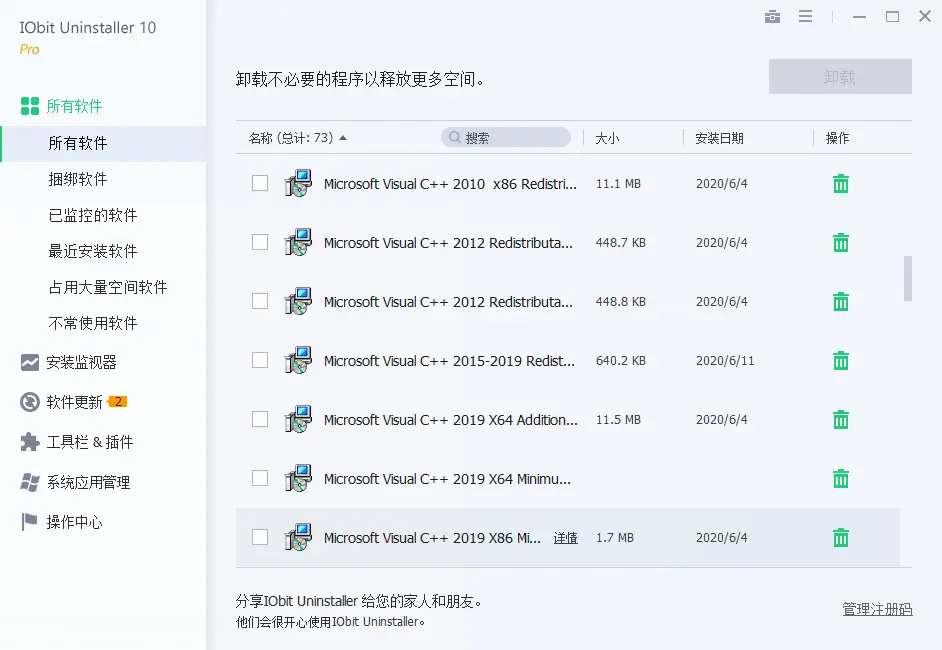Toggle name column sort arrow
The height and width of the screenshot is (650, 942).
[x=343, y=138]
